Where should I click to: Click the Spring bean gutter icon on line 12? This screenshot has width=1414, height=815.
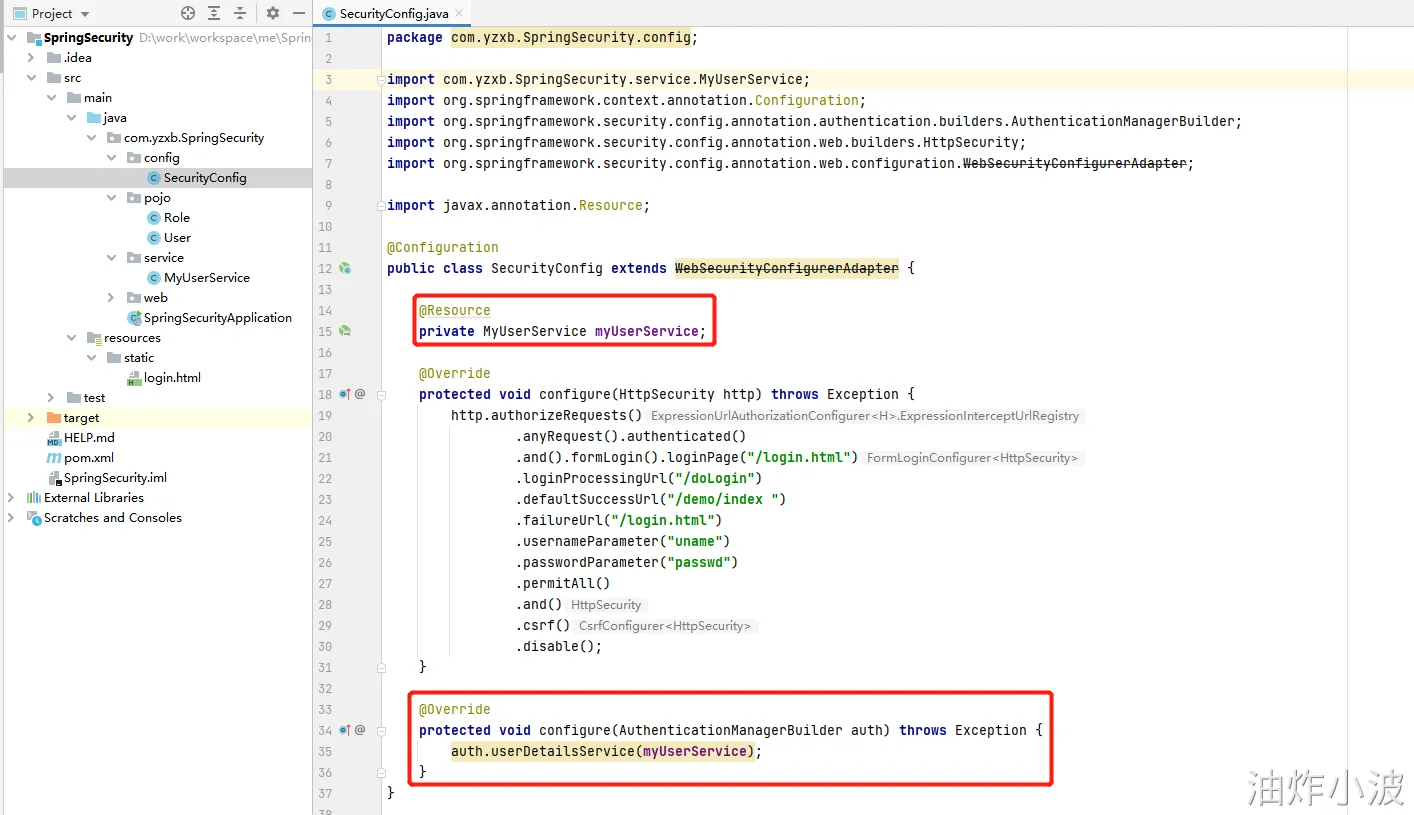tap(345, 268)
